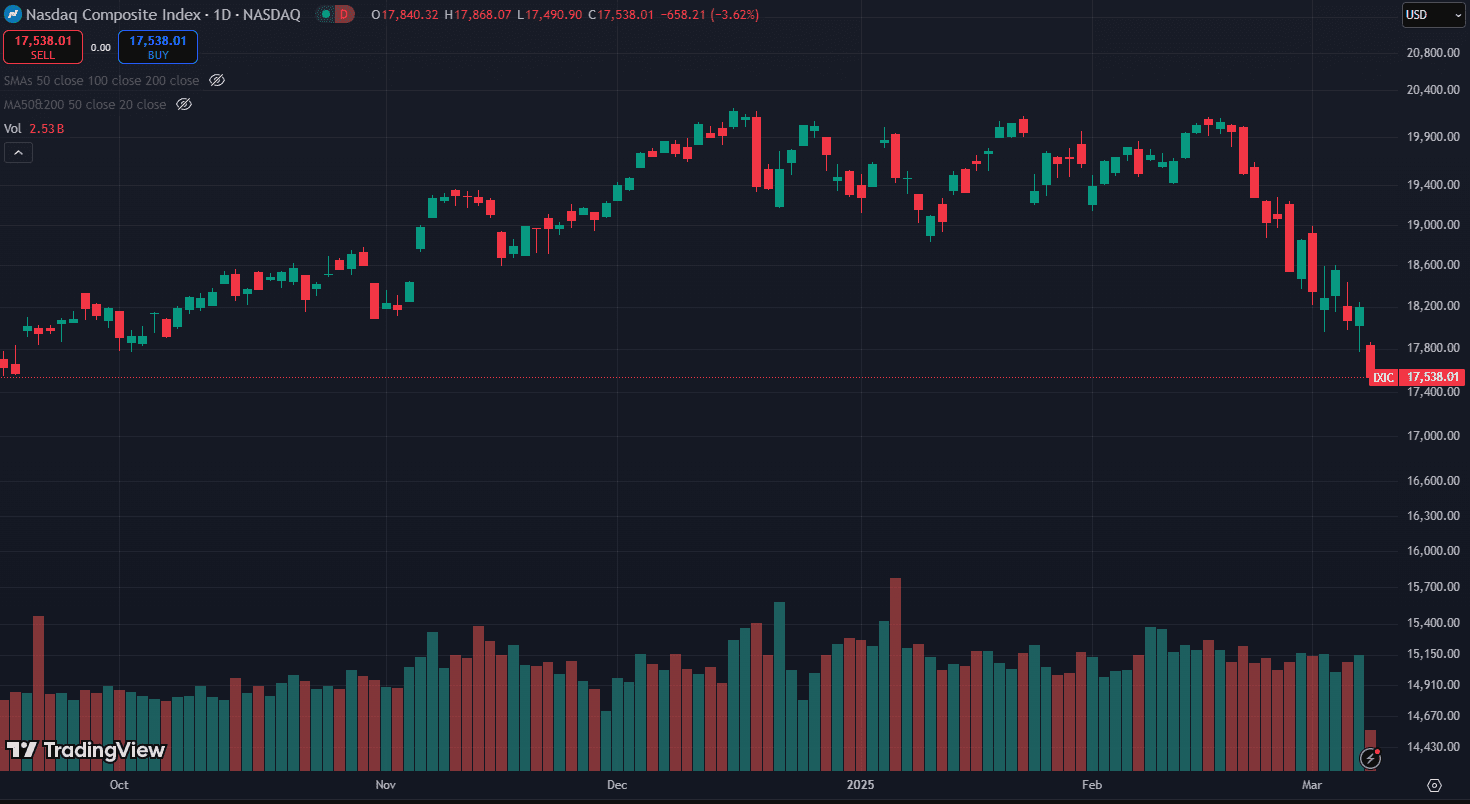Click the low value L17,490.90

point(550,15)
